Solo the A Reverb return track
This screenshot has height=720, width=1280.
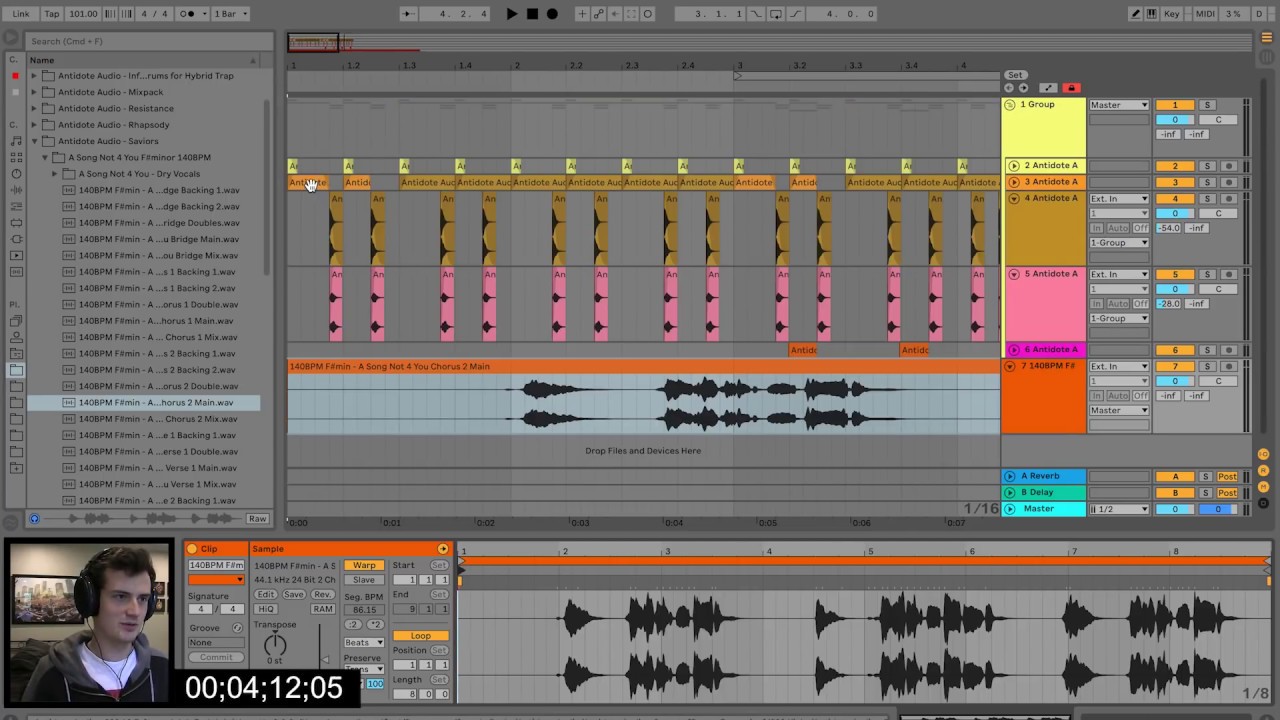1206,477
